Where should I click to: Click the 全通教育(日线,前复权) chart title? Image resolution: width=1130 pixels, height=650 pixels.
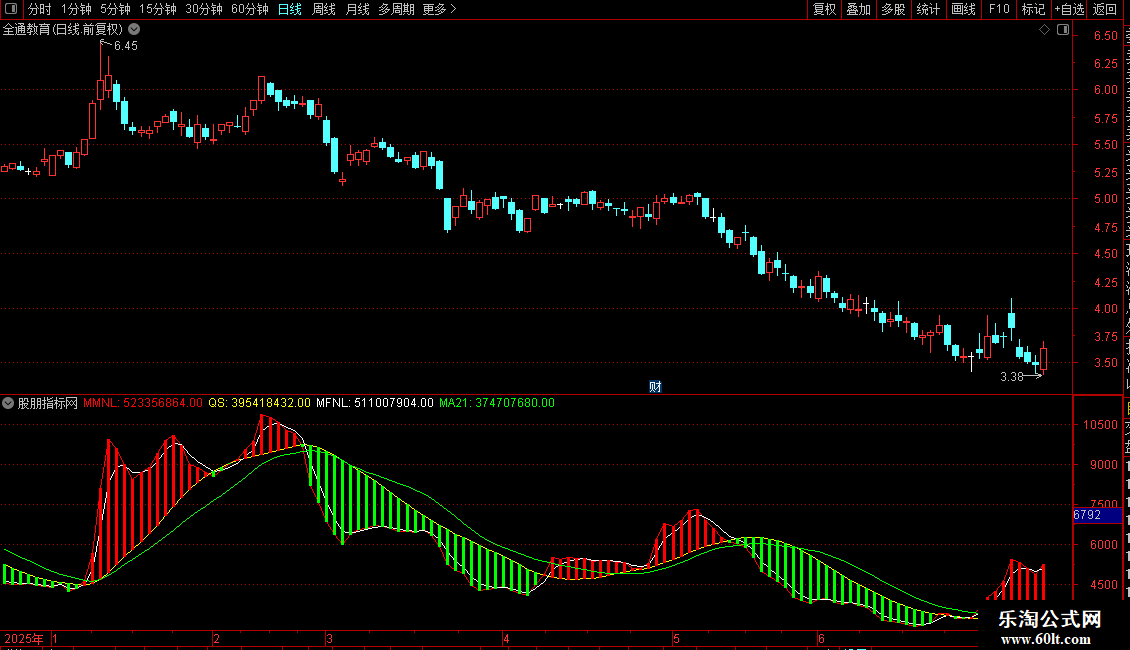tap(63, 30)
